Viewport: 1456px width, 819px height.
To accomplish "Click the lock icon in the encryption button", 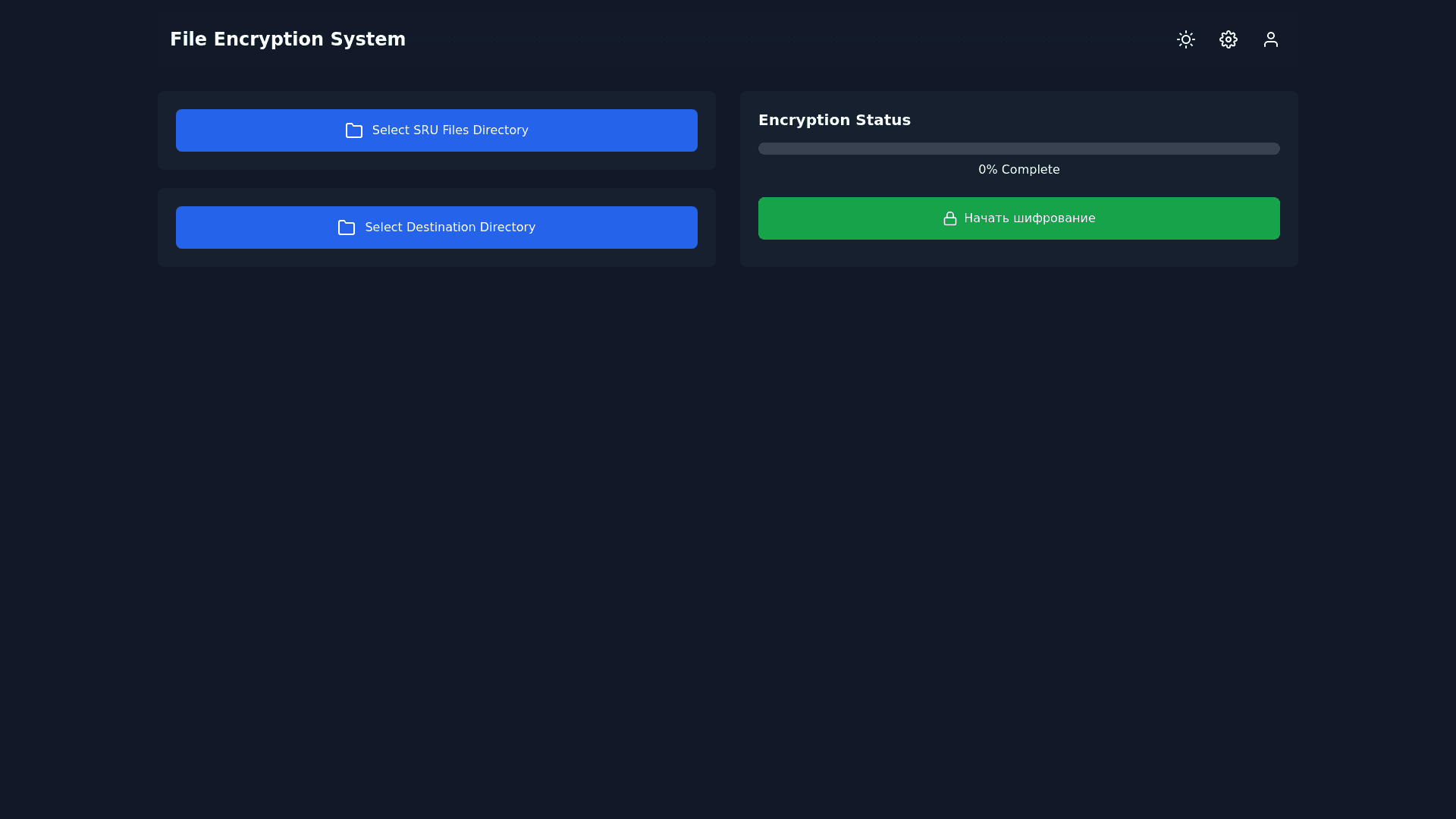I will pyautogui.click(x=950, y=218).
